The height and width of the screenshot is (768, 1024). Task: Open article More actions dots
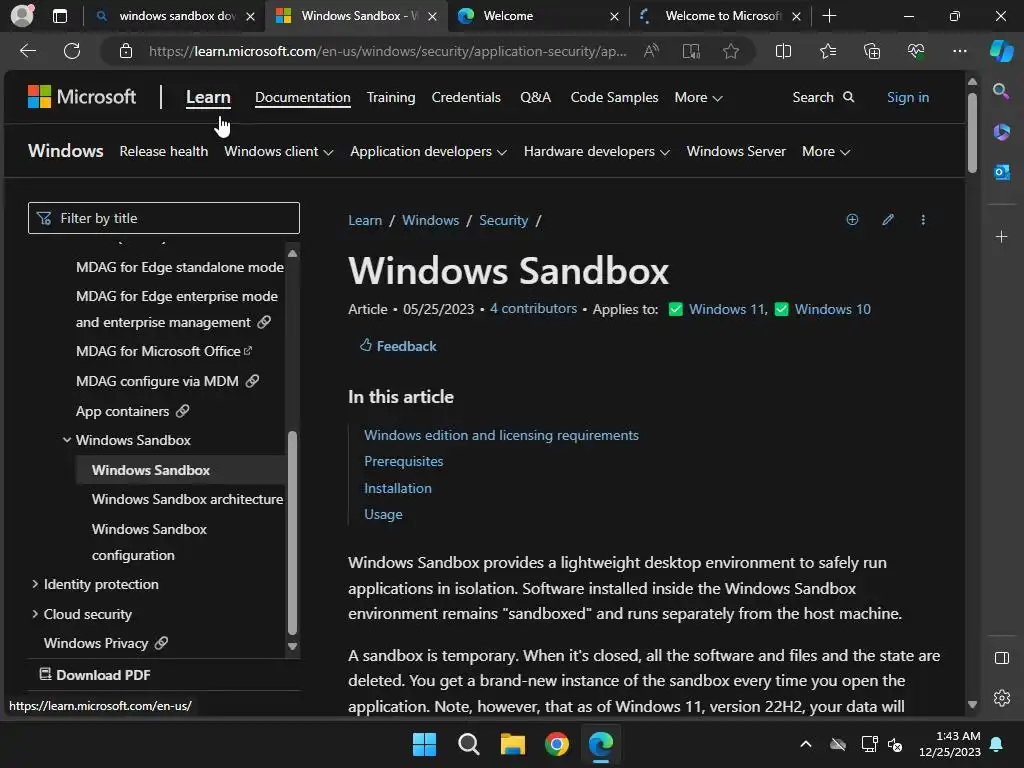pyautogui.click(x=923, y=219)
